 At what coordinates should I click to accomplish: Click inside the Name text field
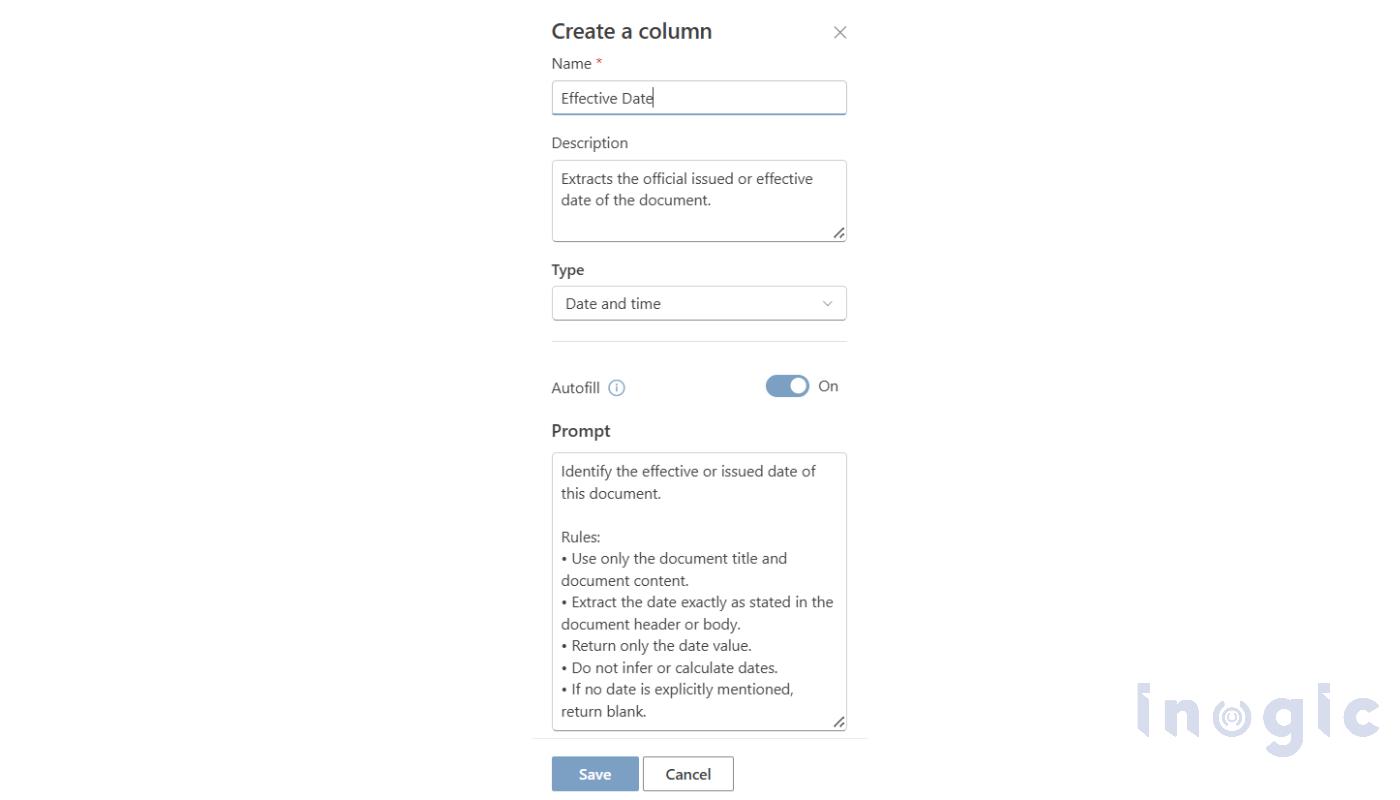(x=698, y=97)
